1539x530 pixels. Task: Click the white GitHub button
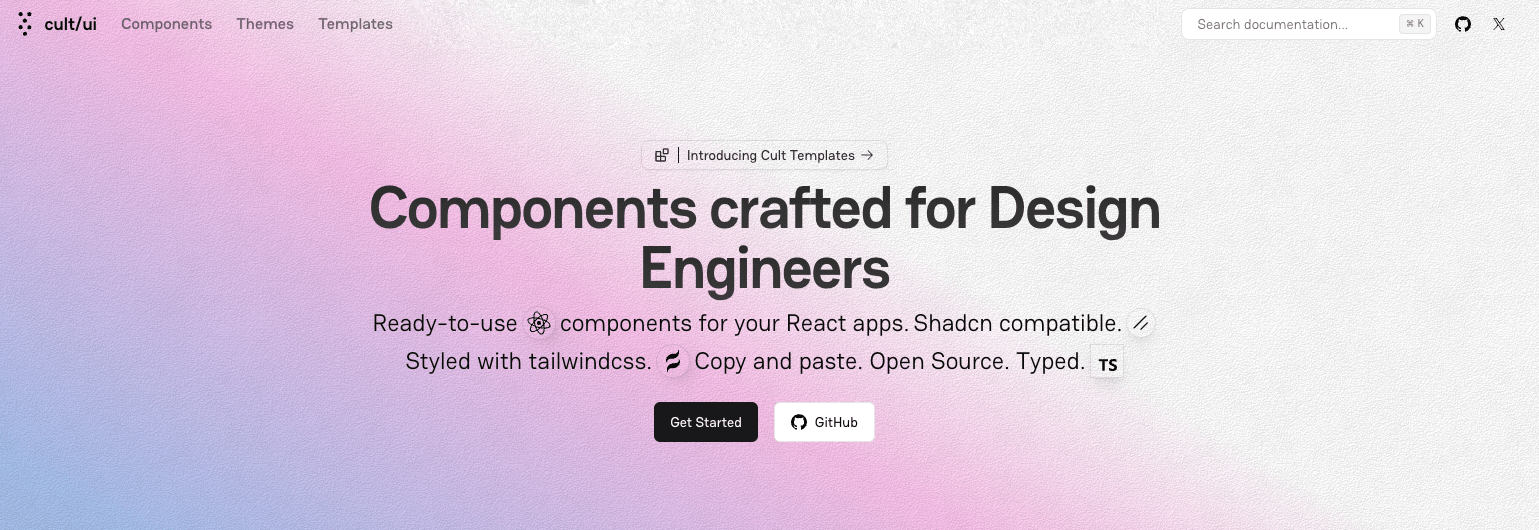click(x=824, y=422)
